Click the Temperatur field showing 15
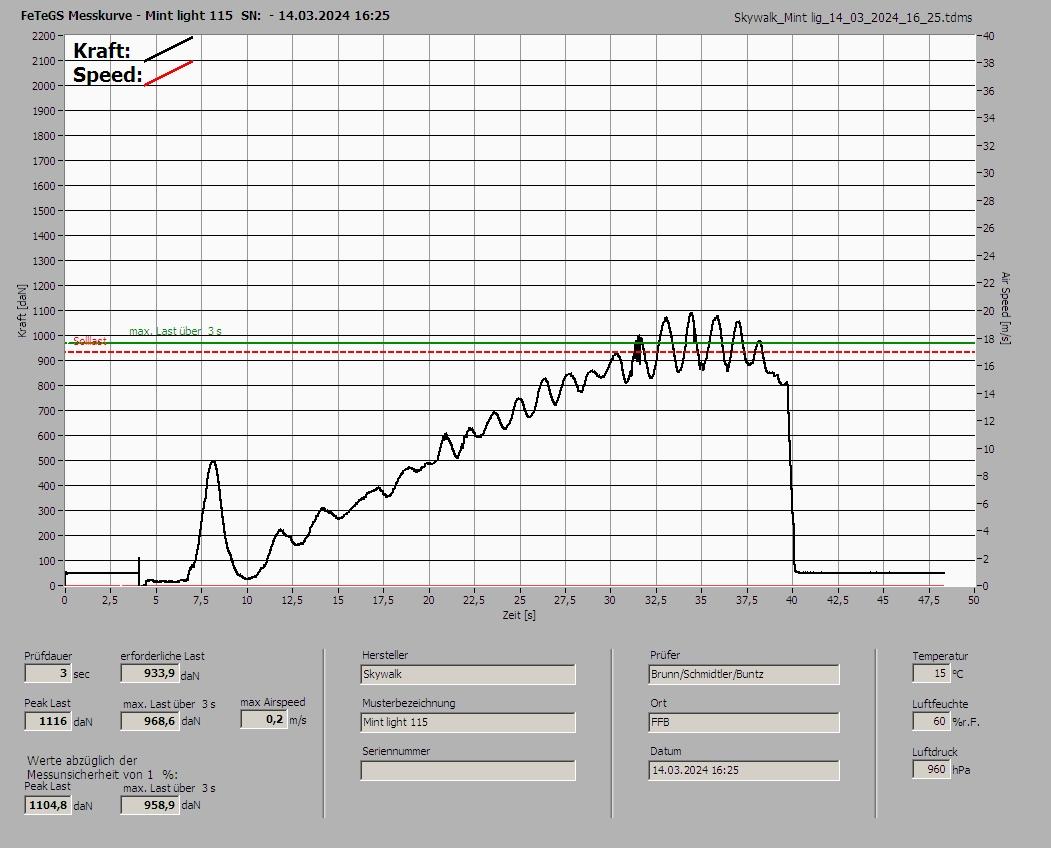This screenshot has height=848, width=1051. coord(930,673)
